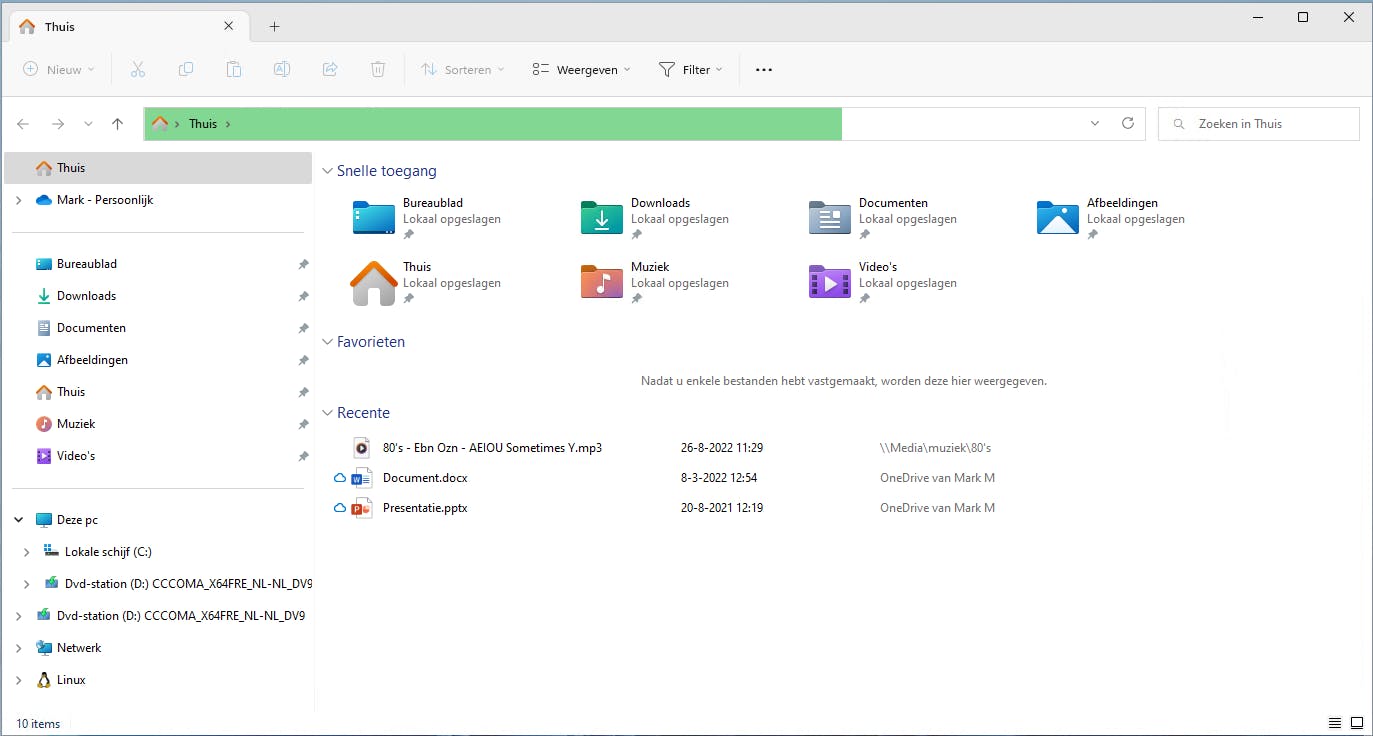Click the PowerPoint icon of Presentatie.pptx
1373x736 pixels.
pos(362,508)
